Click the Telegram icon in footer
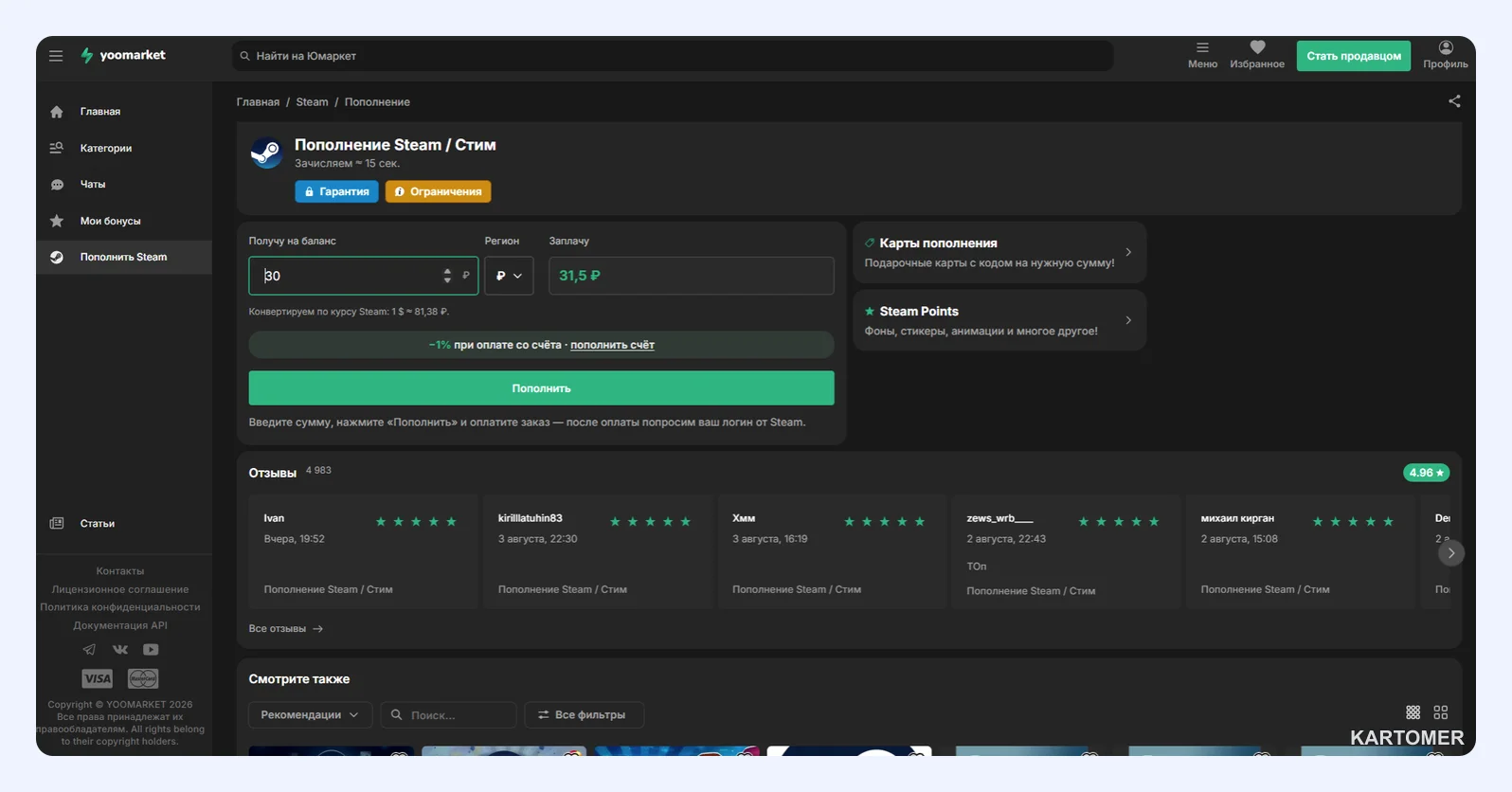Image resolution: width=1512 pixels, height=792 pixels. 89,650
